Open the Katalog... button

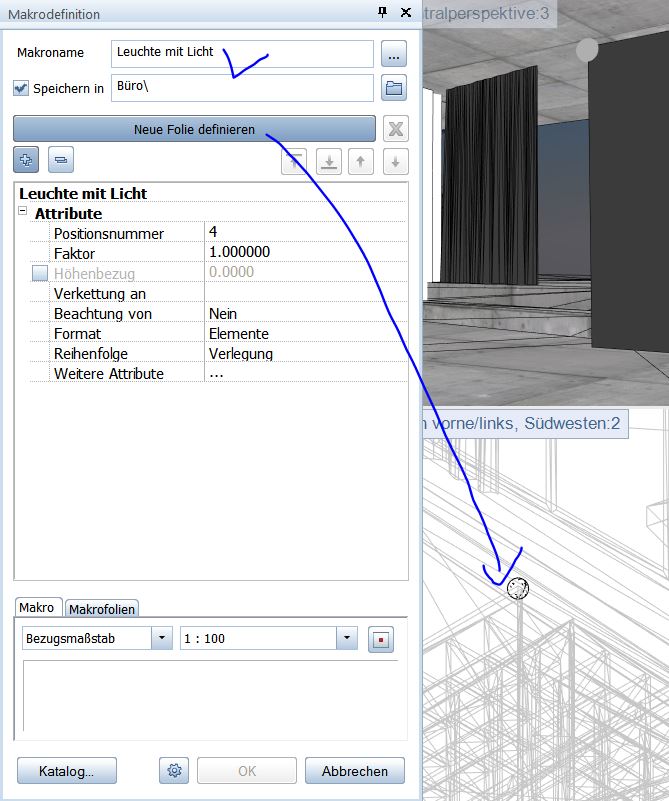[x=67, y=770]
